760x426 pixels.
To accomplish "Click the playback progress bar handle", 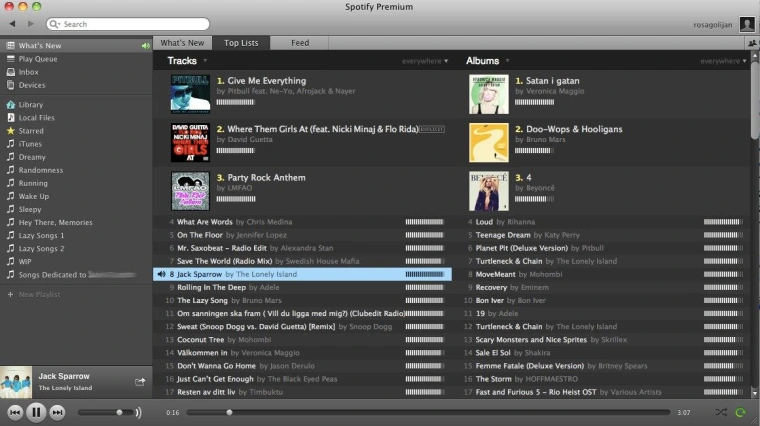I will (x=229, y=412).
